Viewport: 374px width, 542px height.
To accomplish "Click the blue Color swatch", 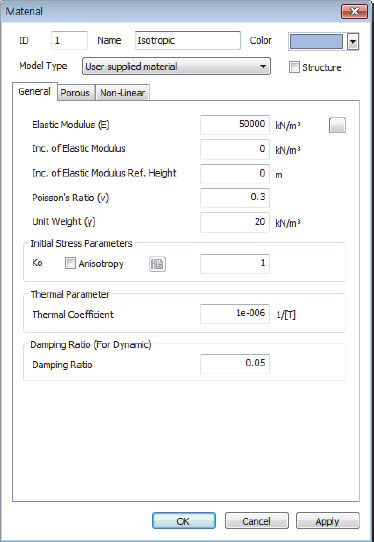I will (x=316, y=41).
